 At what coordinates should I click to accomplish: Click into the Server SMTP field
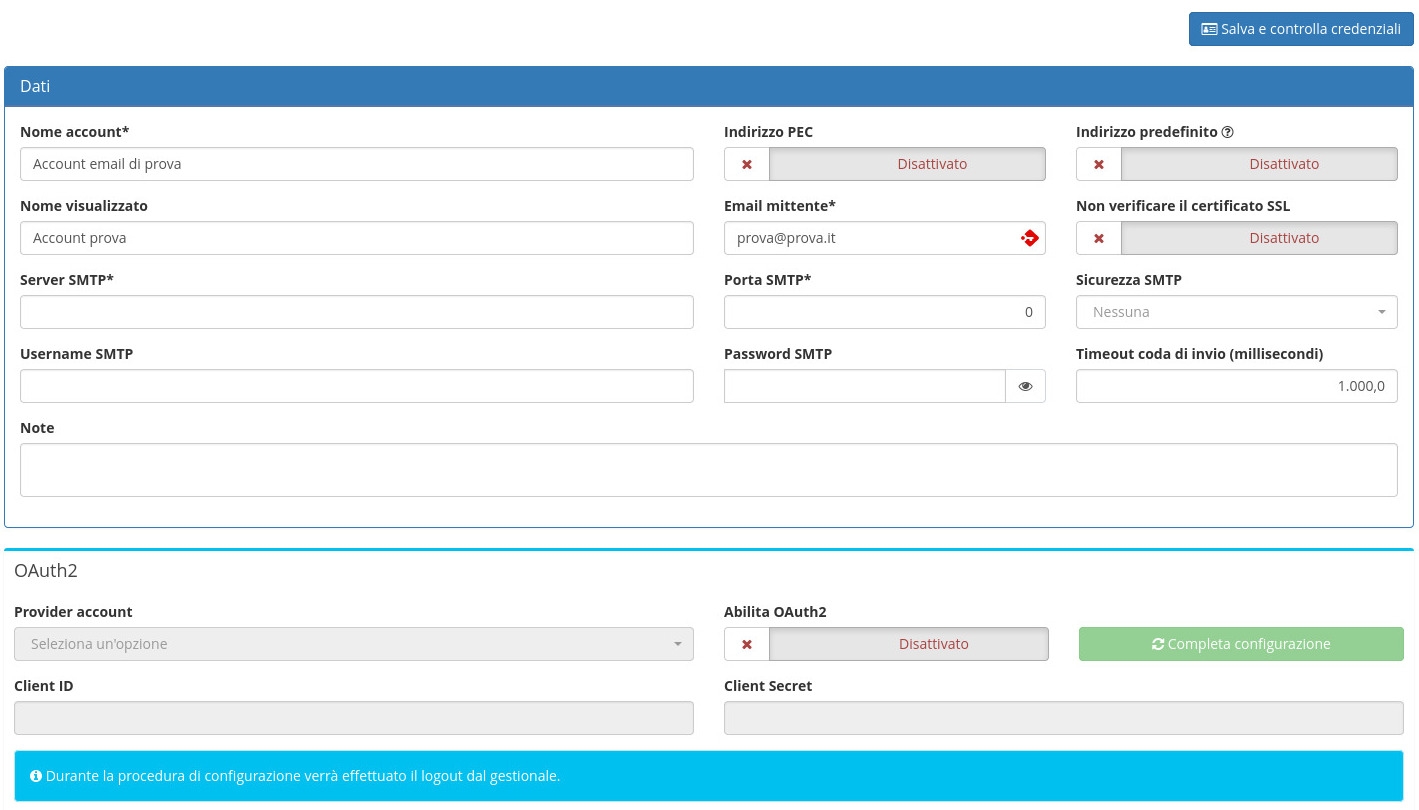pos(356,312)
